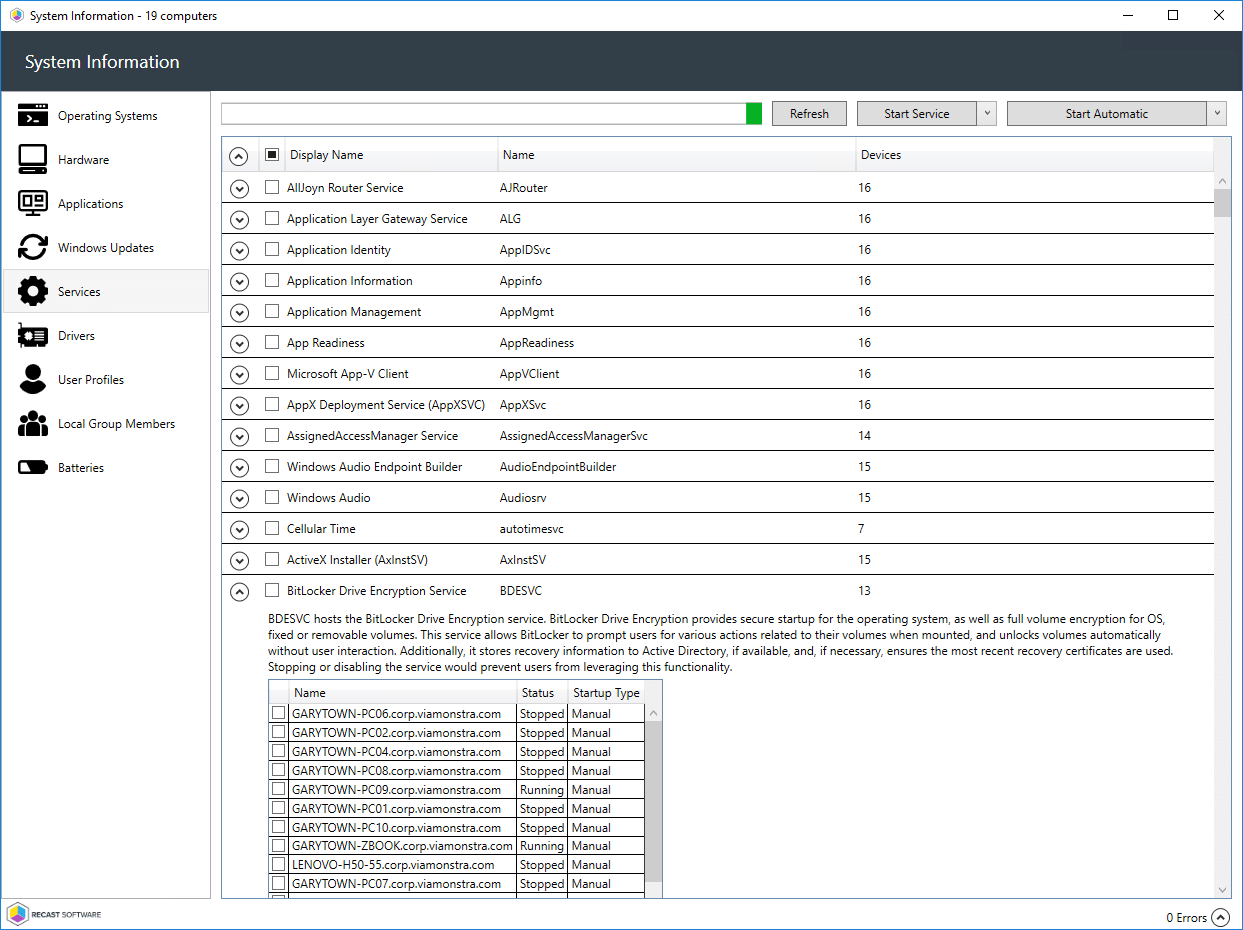Expand the Microsoft App-V Client row

[x=239, y=374]
